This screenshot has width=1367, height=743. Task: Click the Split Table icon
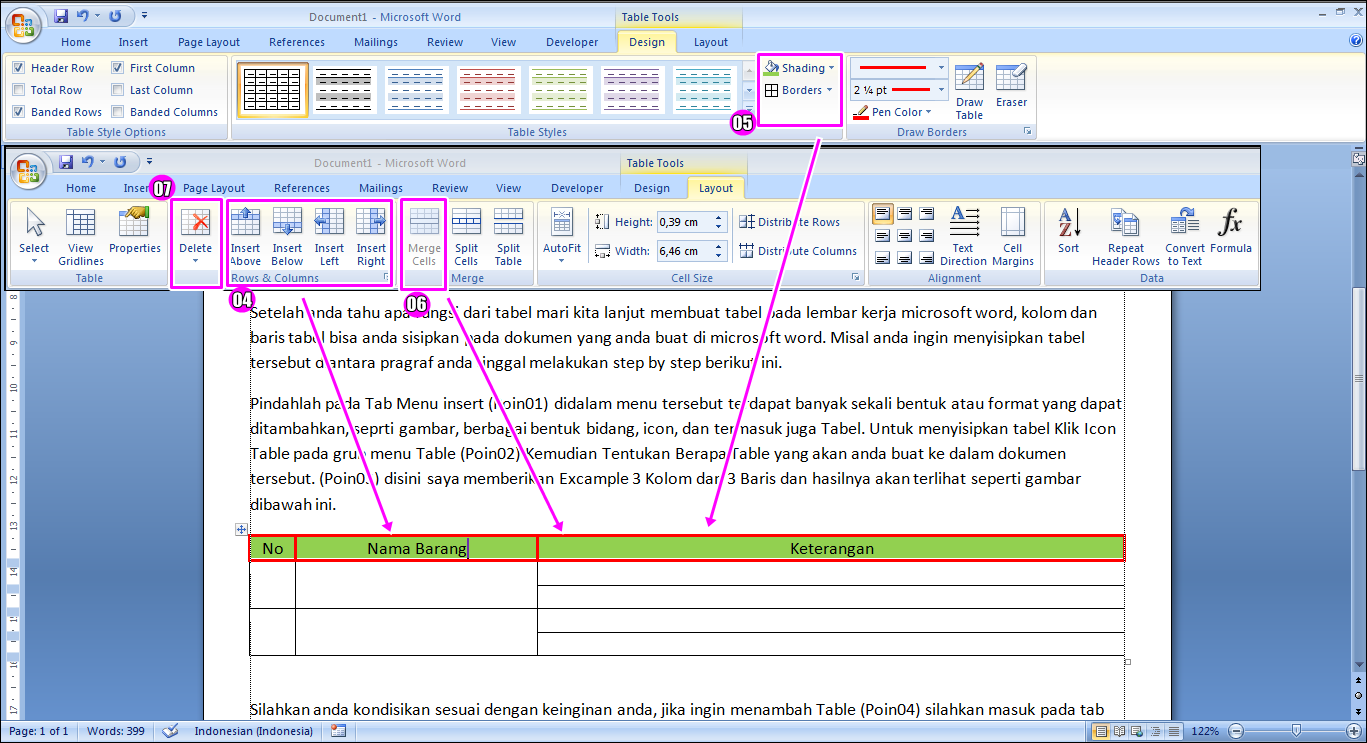[508, 237]
